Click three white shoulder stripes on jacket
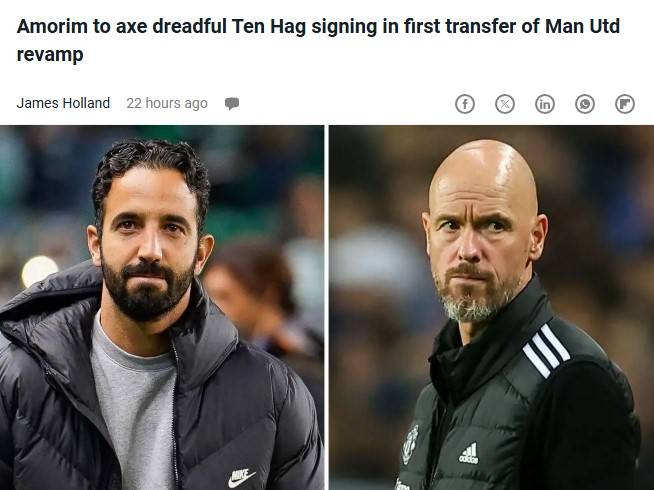Image resolution: width=654 pixels, height=490 pixels. [x=546, y=350]
